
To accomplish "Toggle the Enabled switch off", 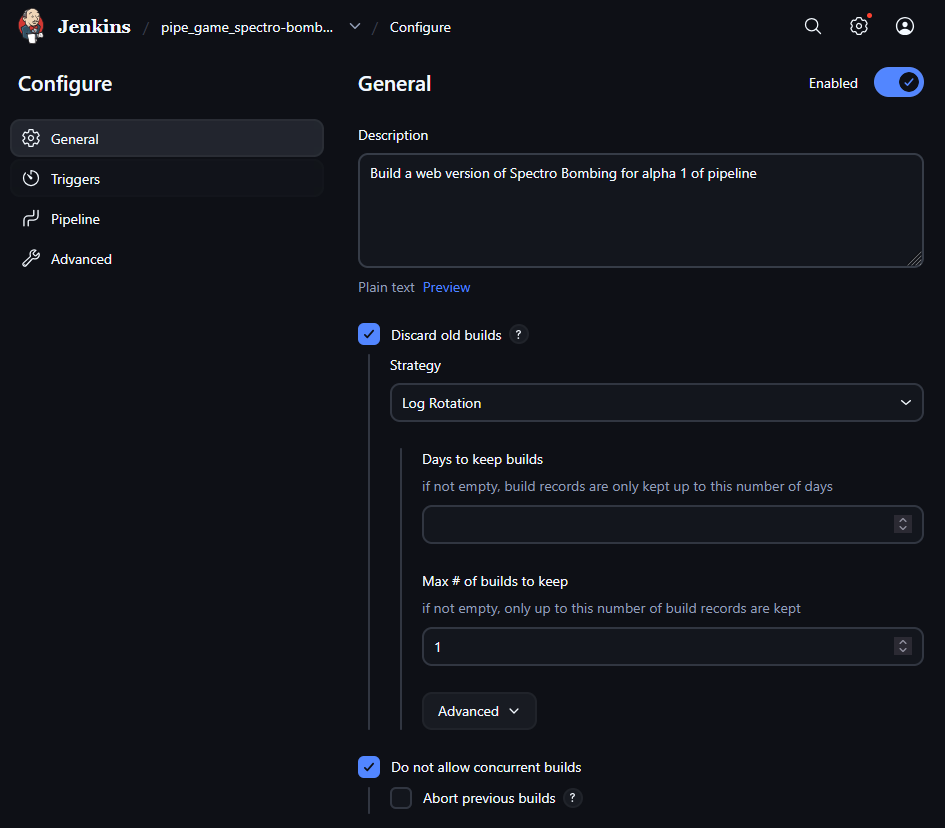I will [x=898, y=83].
